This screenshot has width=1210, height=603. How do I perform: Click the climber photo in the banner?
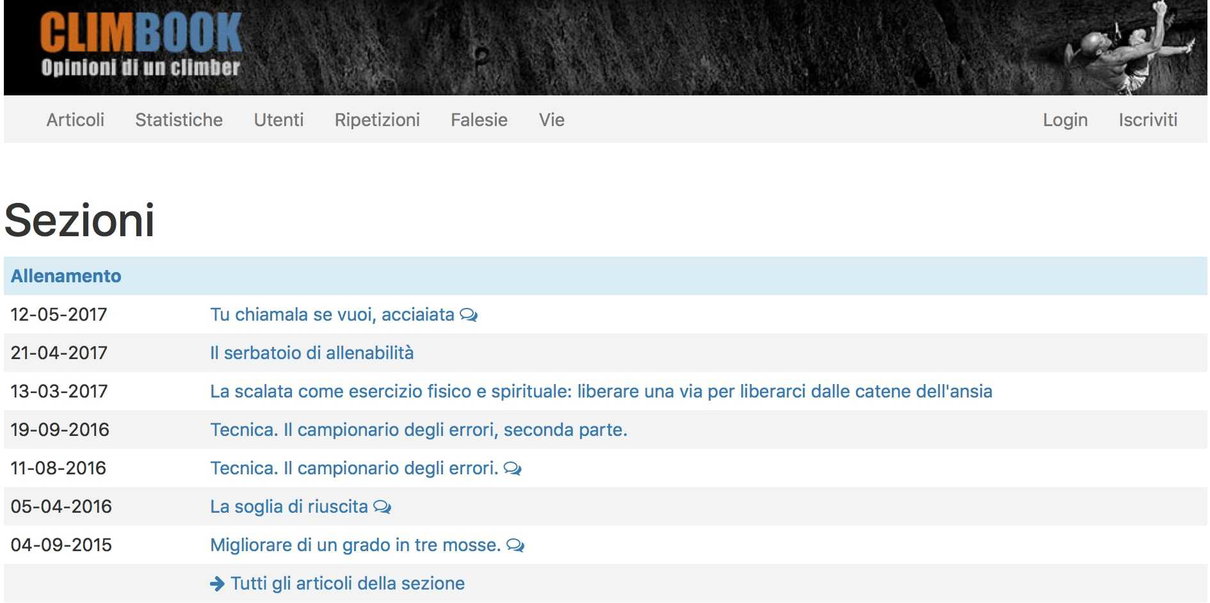point(1129,47)
